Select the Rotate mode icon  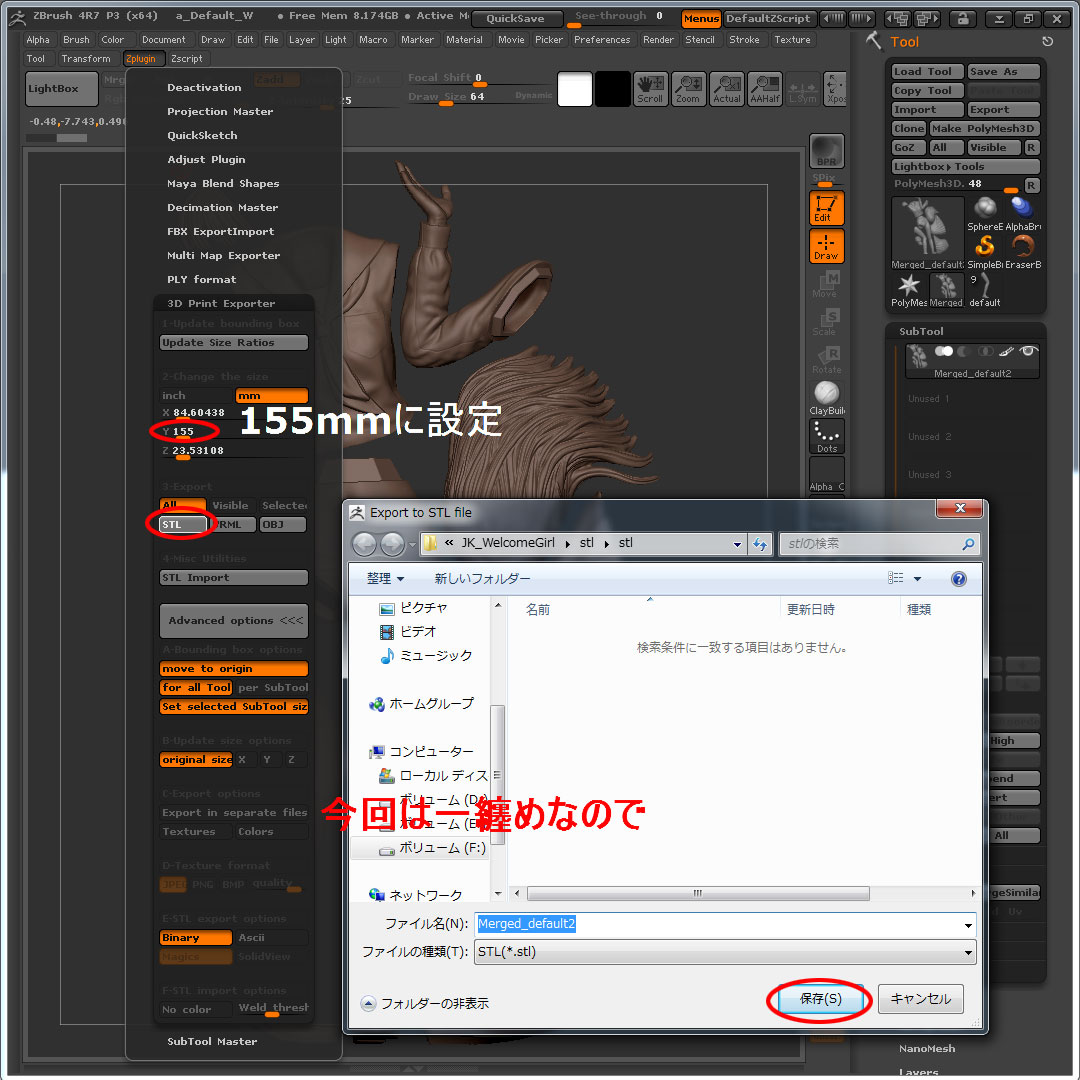pyautogui.click(x=826, y=360)
